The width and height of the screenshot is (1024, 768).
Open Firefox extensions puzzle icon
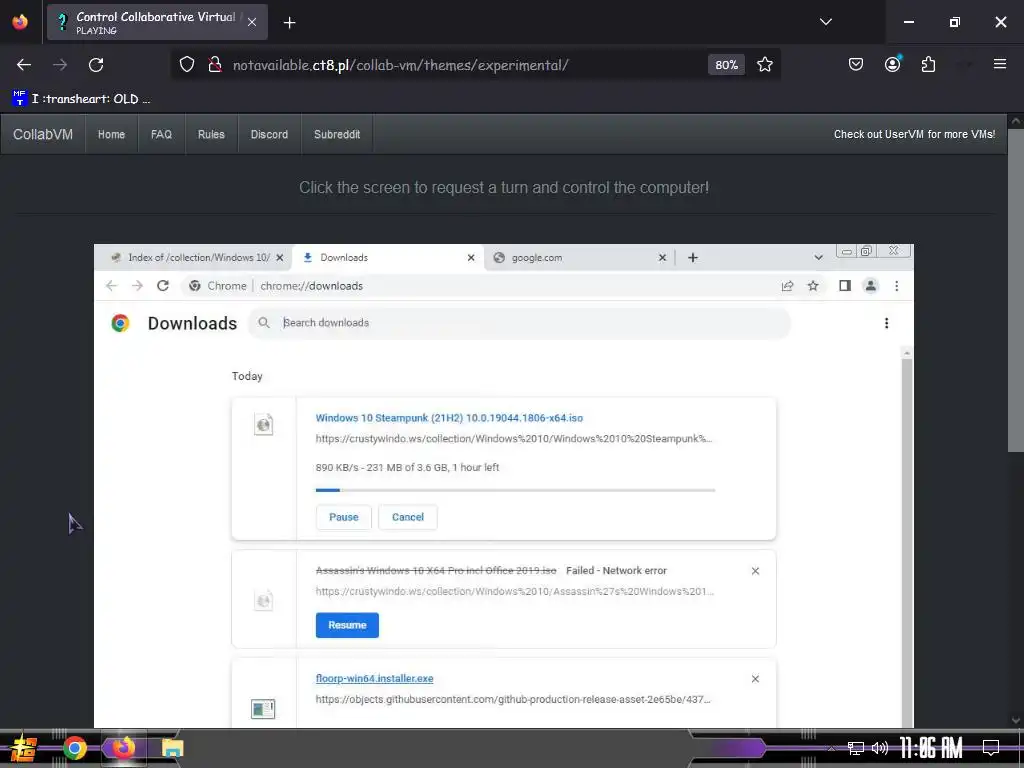coord(928,64)
